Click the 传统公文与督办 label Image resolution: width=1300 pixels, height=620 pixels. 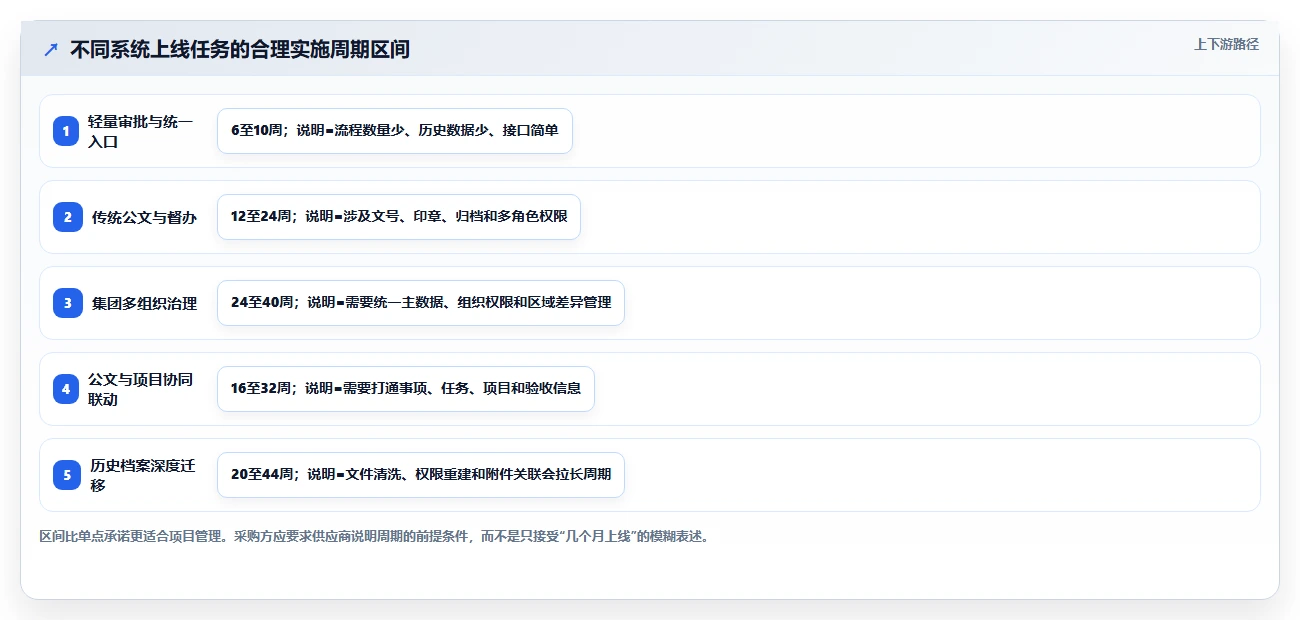point(144,217)
